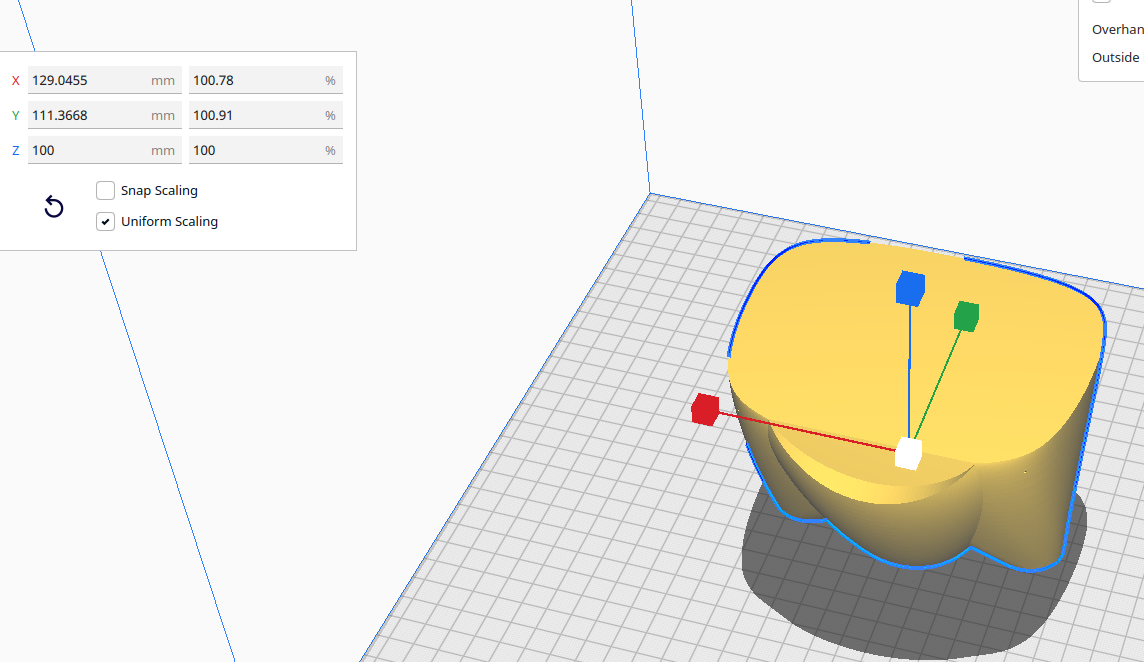The image size is (1144, 662).
Task: Disable Uniform Scaling
Action: [x=105, y=221]
